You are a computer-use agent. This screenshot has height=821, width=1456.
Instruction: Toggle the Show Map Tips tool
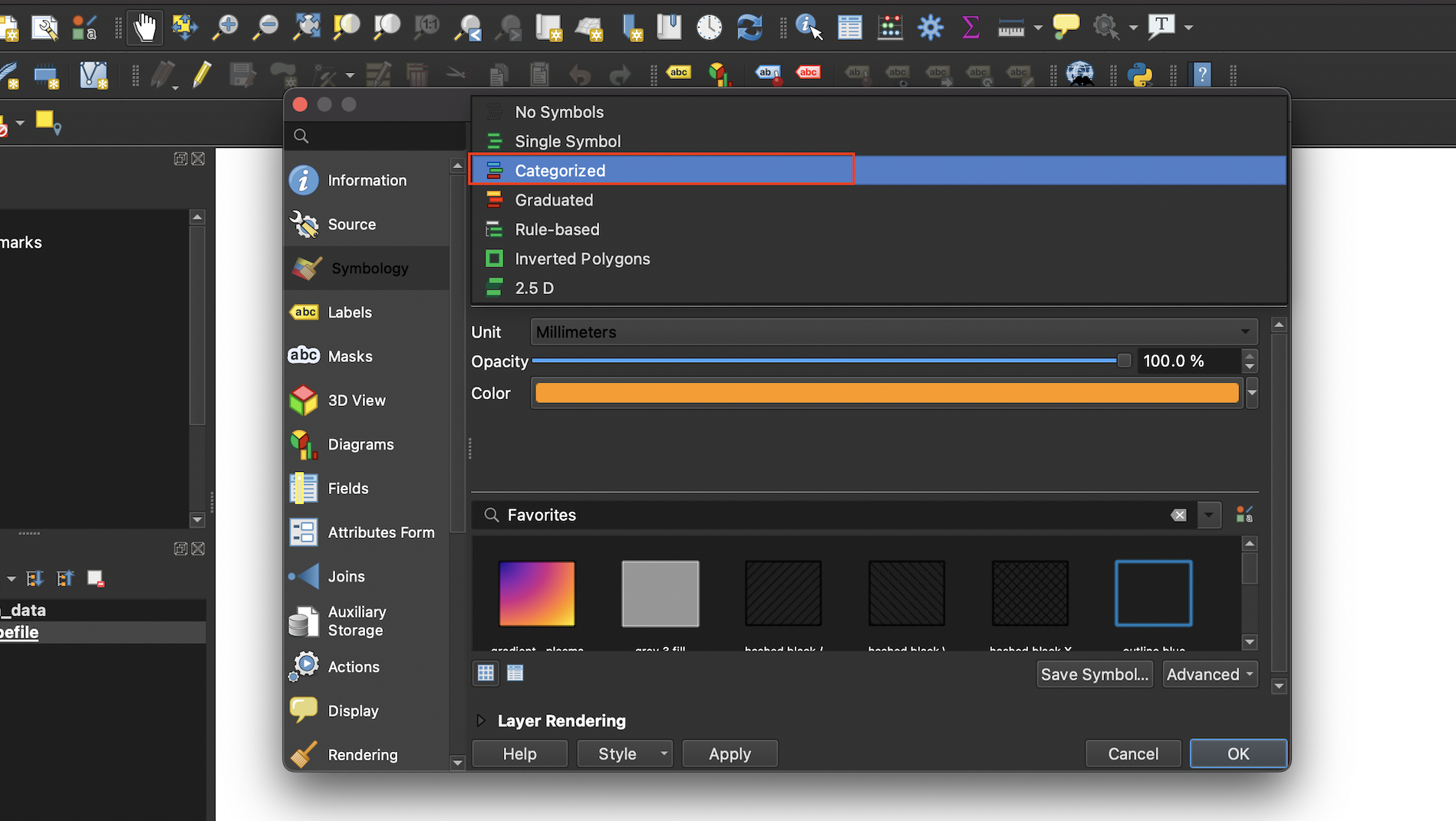[x=1066, y=27]
